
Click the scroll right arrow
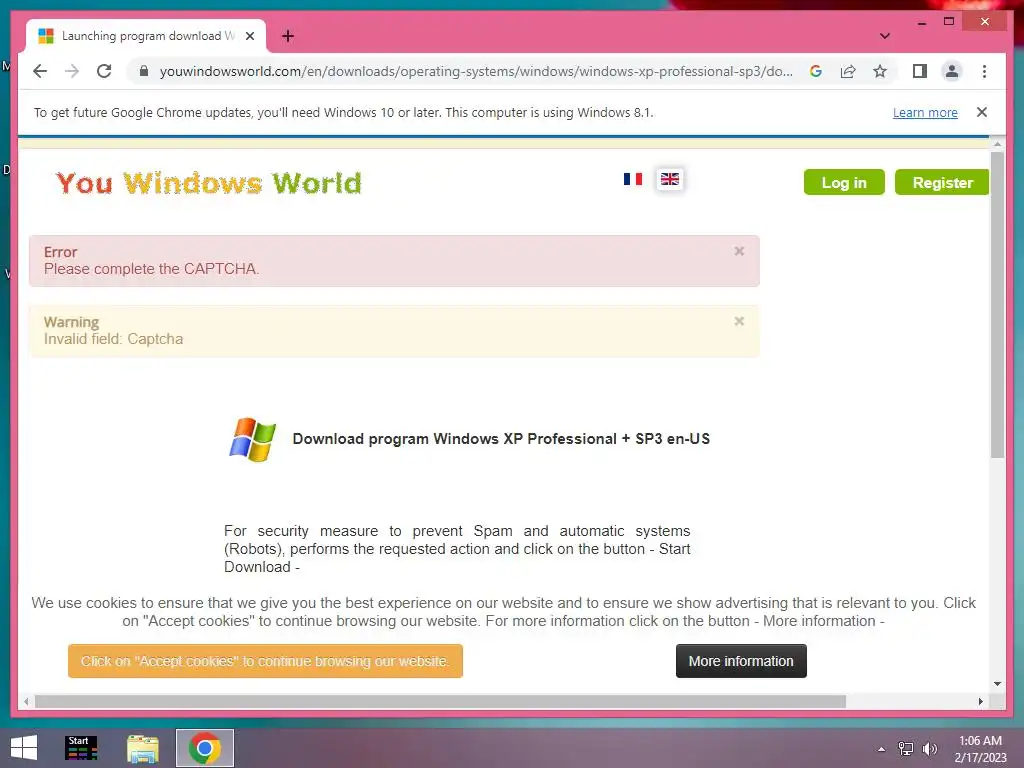980,701
